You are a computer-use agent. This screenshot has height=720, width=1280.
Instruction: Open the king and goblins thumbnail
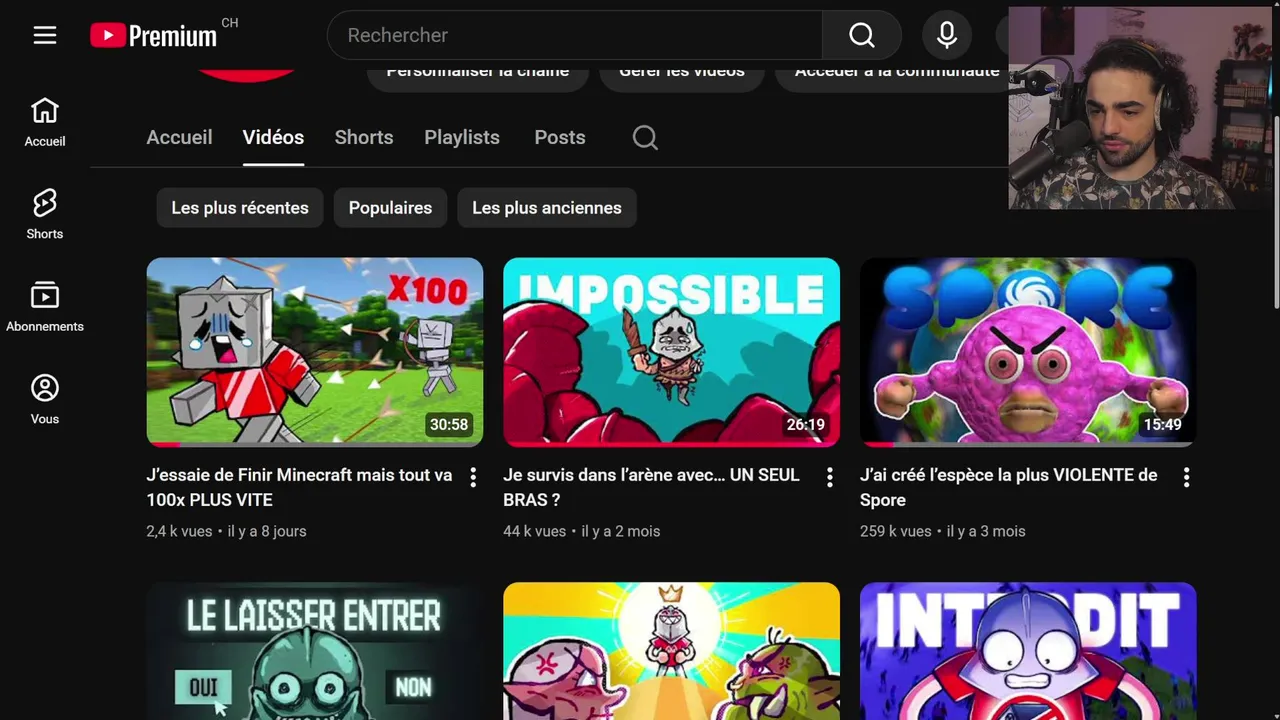pyautogui.click(x=672, y=651)
